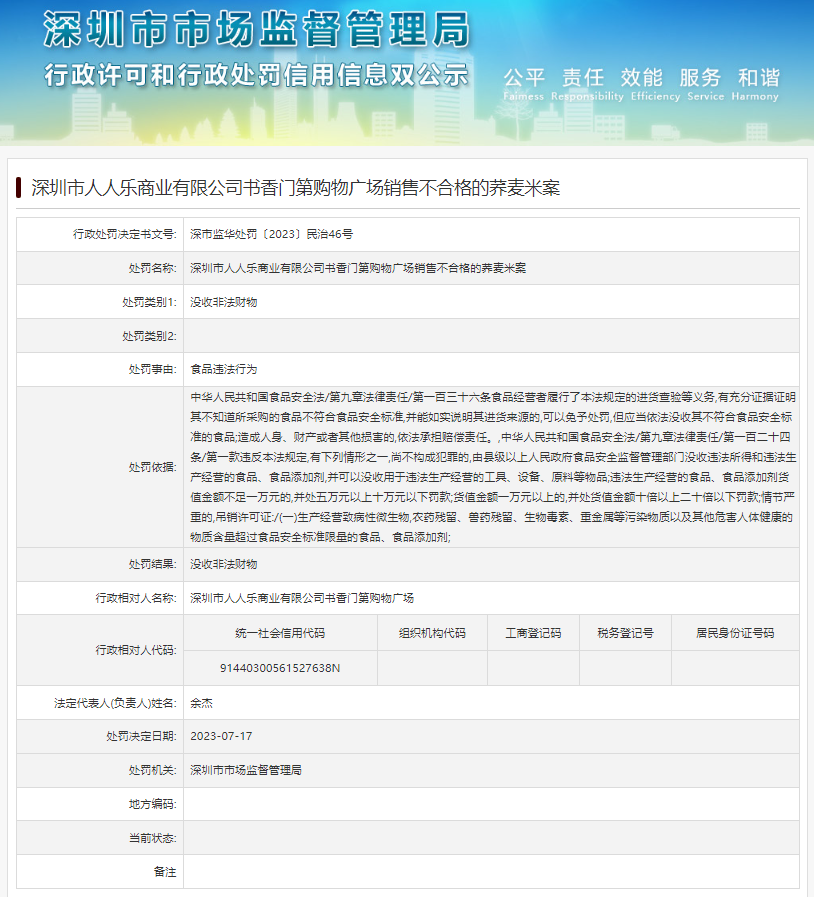Click the 行政相对人代码 row label
This screenshot has width=814, height=897.
click(x=136, y=650)
